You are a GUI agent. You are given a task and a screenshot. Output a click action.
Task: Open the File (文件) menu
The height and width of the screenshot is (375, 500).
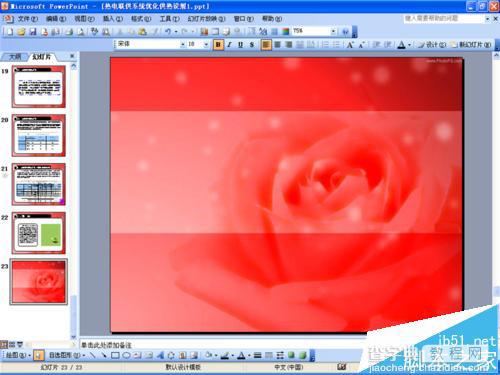[x=27, y=19]
